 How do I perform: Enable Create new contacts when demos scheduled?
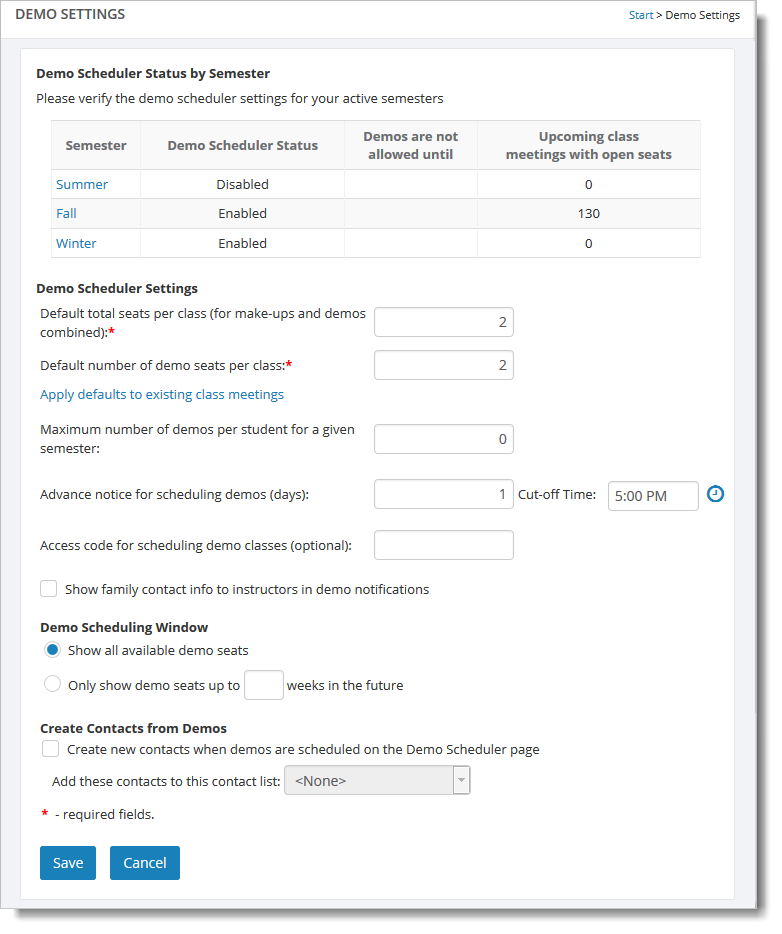pyautogui.click(x=50, y=749)
